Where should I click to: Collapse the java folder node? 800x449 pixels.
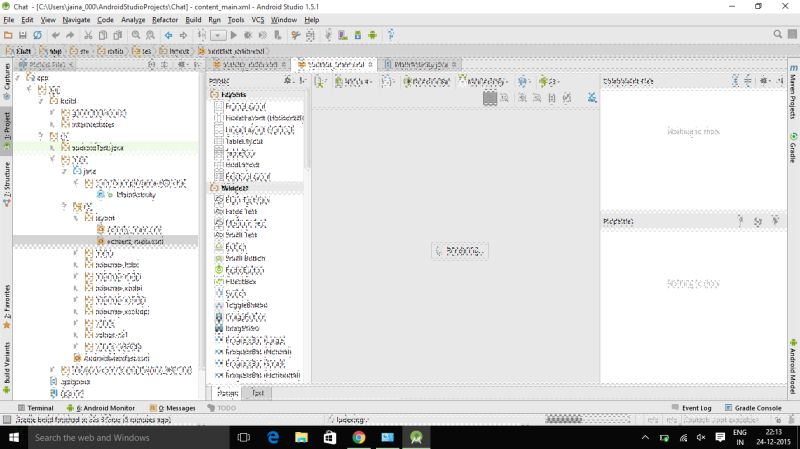[64, 171]
